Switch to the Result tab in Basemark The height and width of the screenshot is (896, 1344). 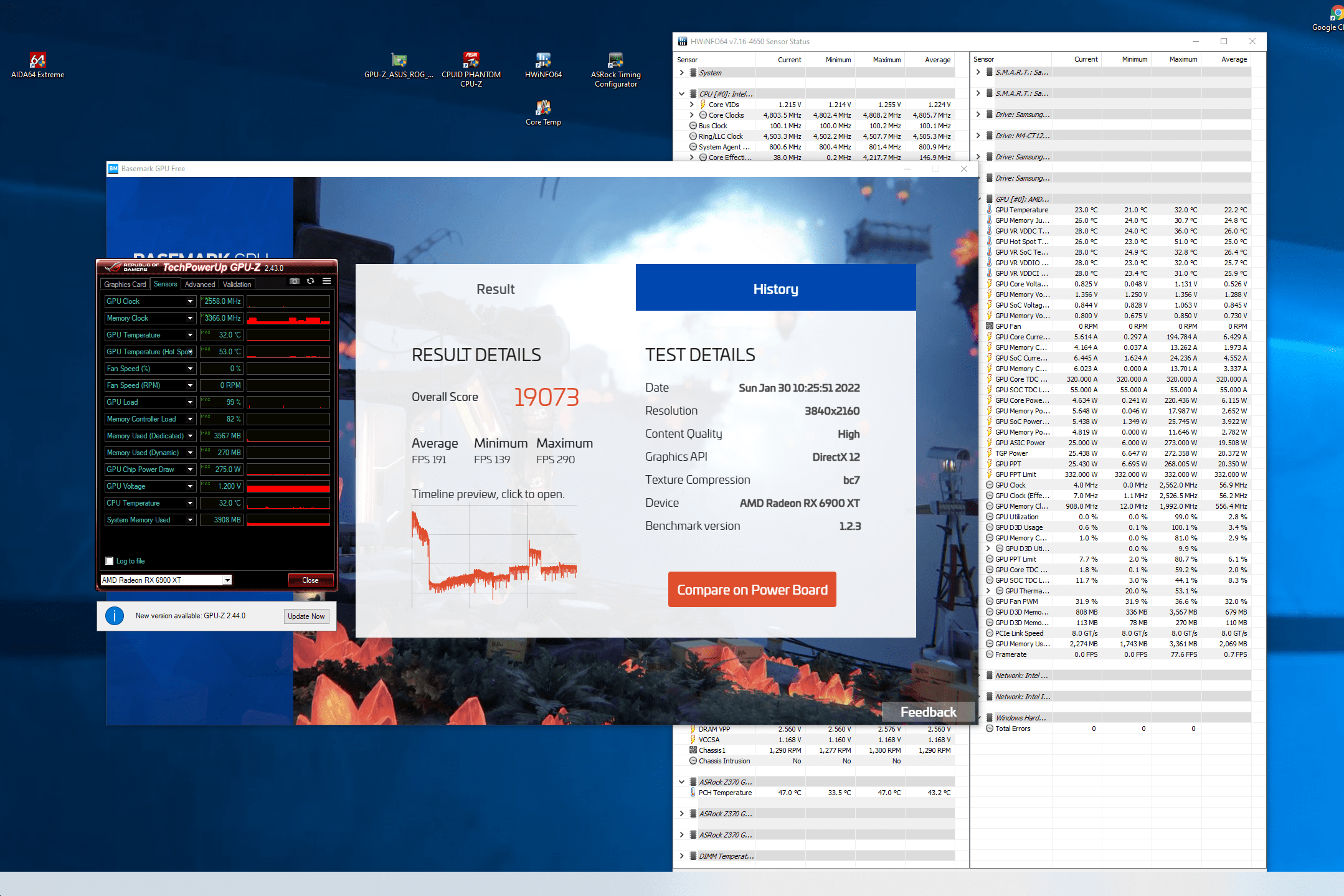(x=496, y=289)
